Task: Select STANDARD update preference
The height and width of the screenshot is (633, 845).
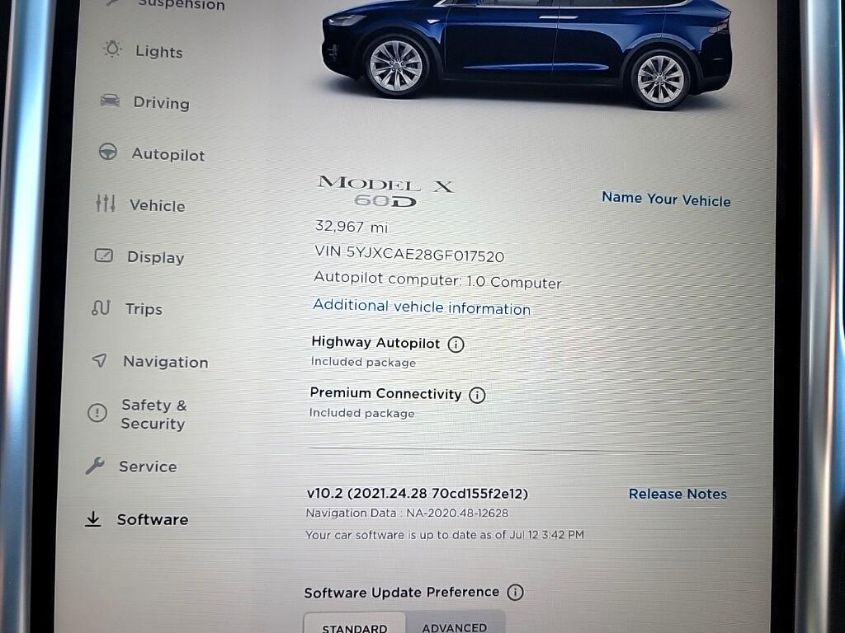Action: [x=355, y=623]
